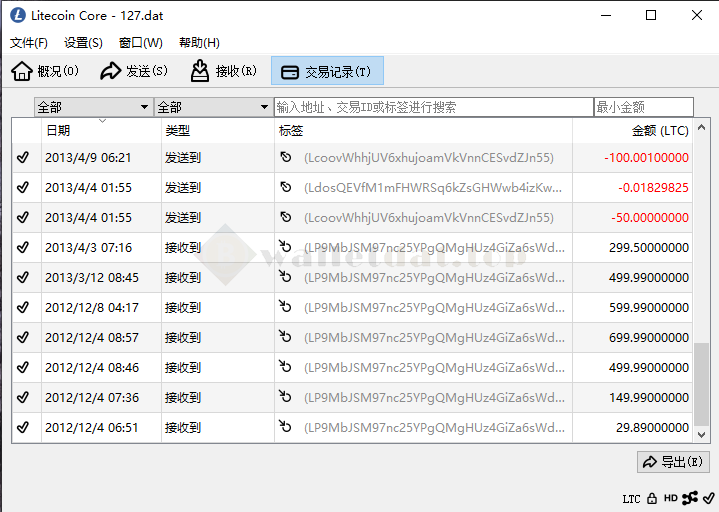
Task: Click the address or transaction ID search field
Action: 433,107
